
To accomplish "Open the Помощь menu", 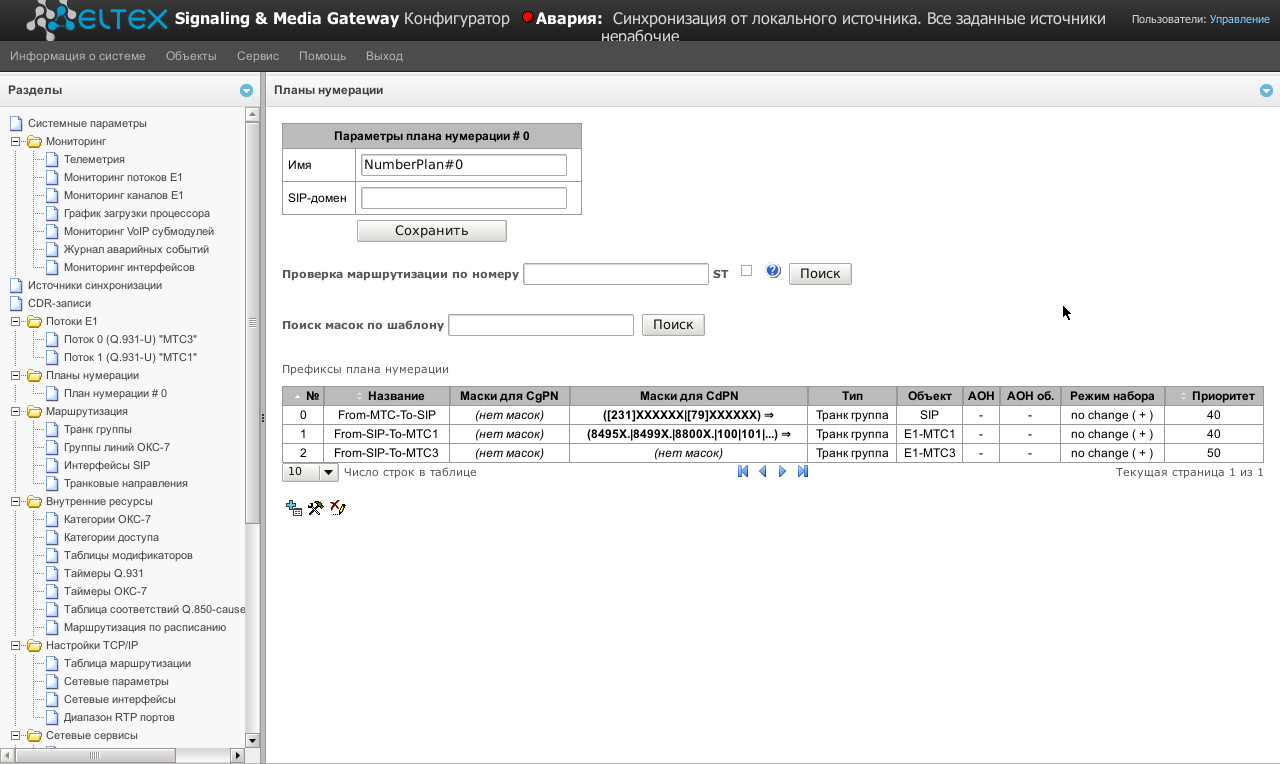I will point(322,56).
